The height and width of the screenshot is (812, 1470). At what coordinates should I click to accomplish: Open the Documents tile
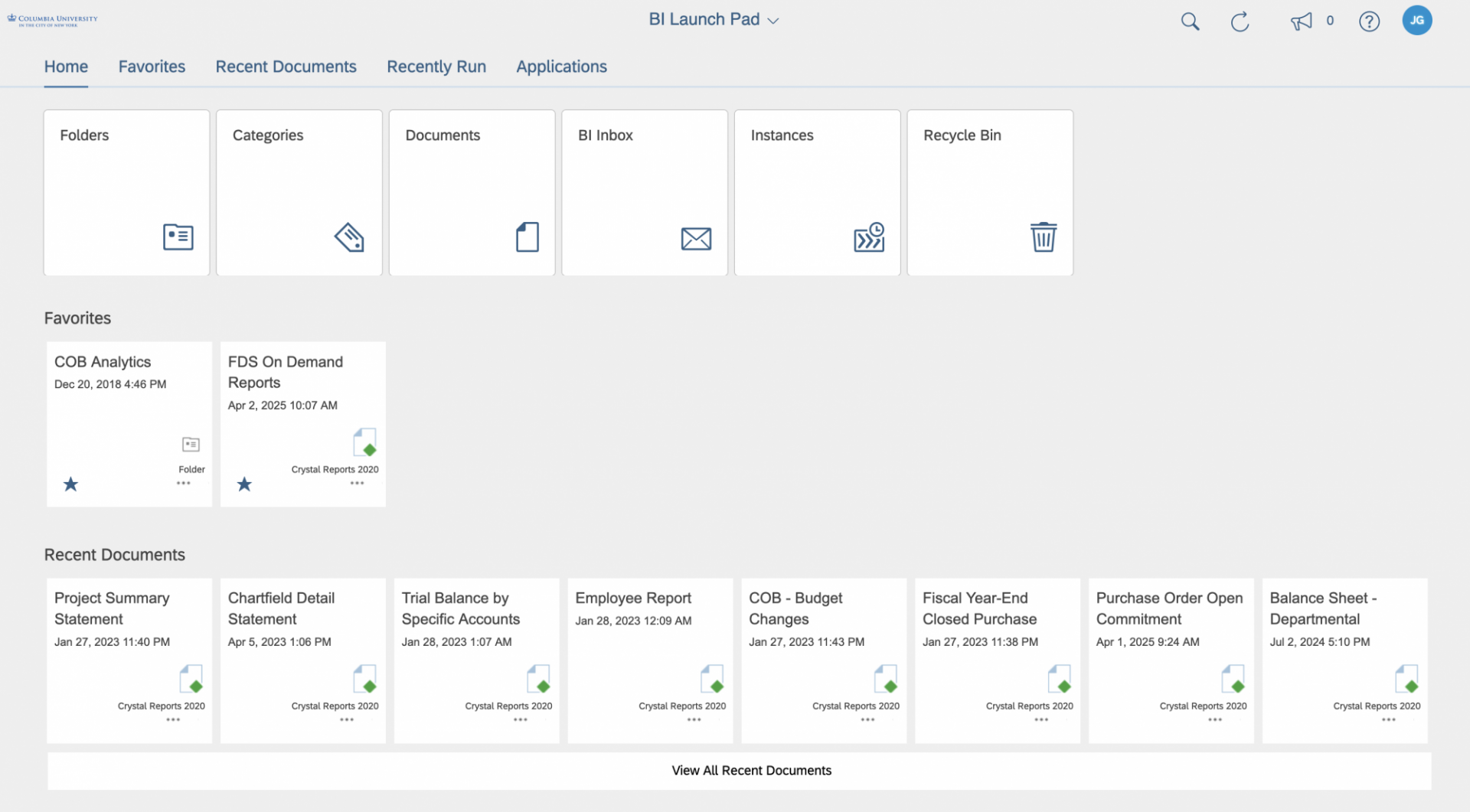tap(472, 192)
